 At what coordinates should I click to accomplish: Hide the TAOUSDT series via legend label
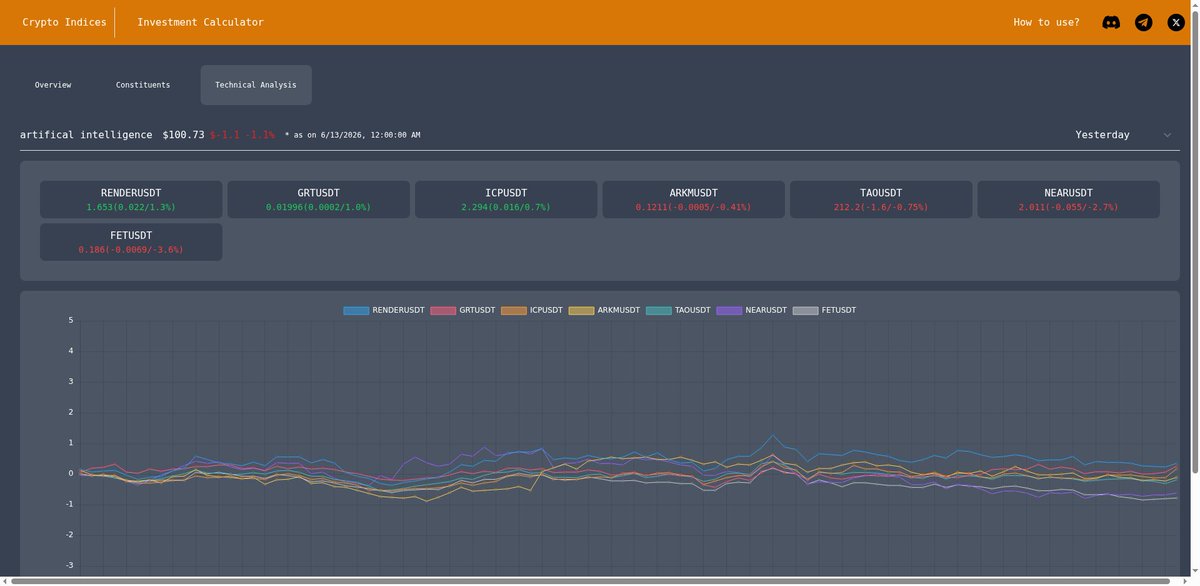coord(692,311)
